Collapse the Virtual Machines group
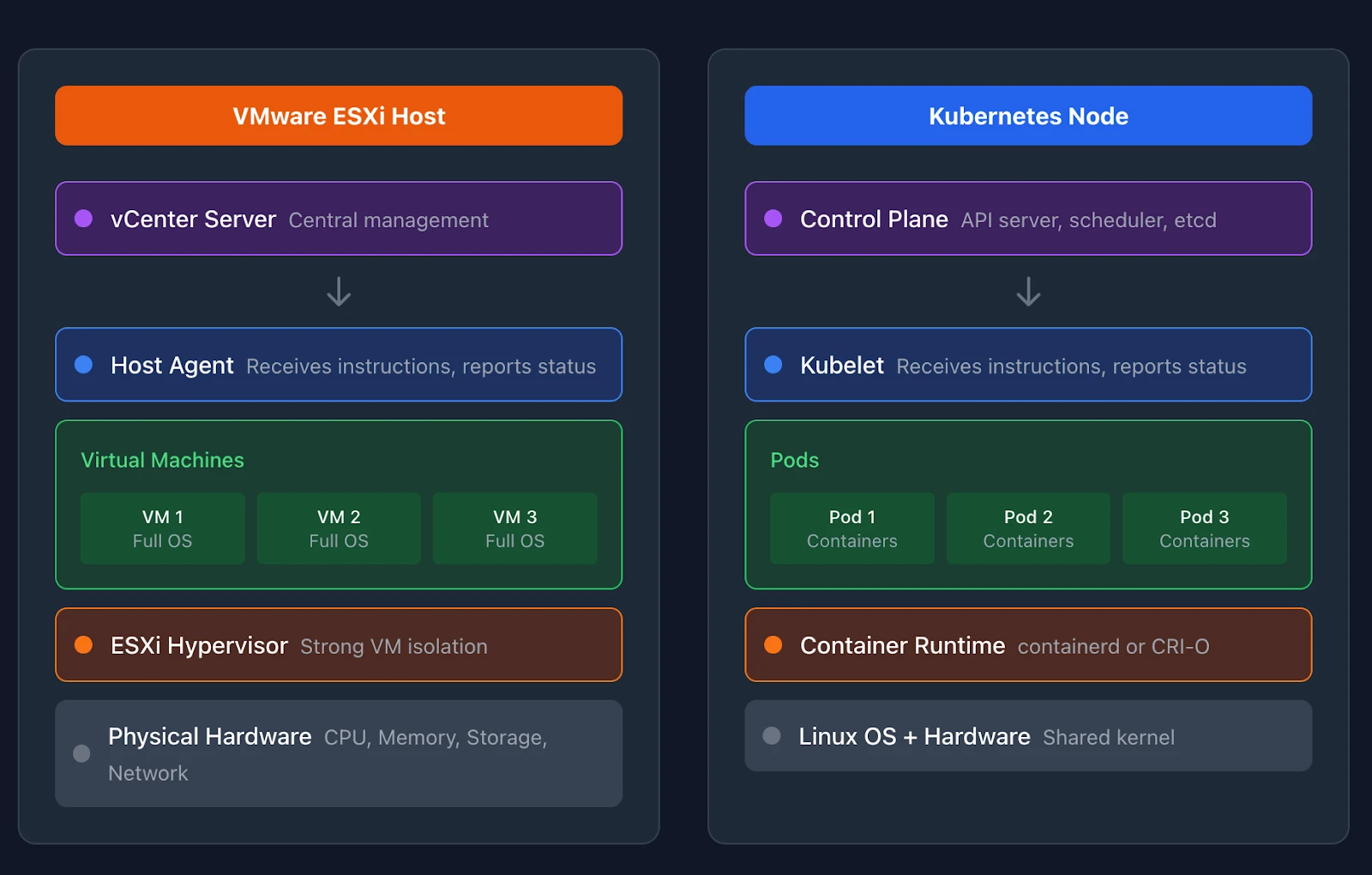This screenshot has height=875, width=1372. (163, 460)
